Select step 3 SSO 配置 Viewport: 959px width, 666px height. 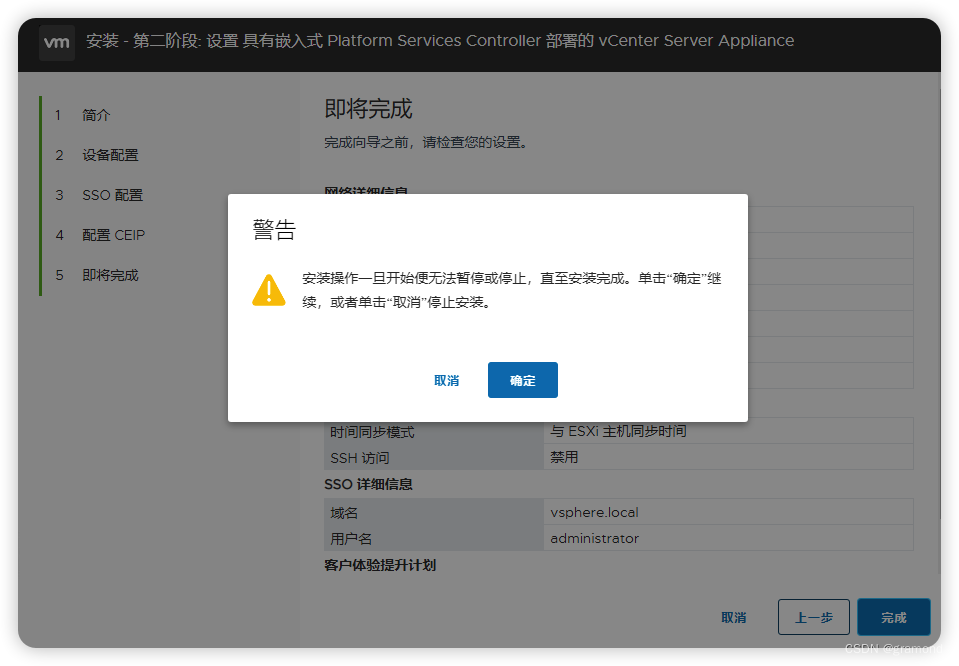pos(113,195)
